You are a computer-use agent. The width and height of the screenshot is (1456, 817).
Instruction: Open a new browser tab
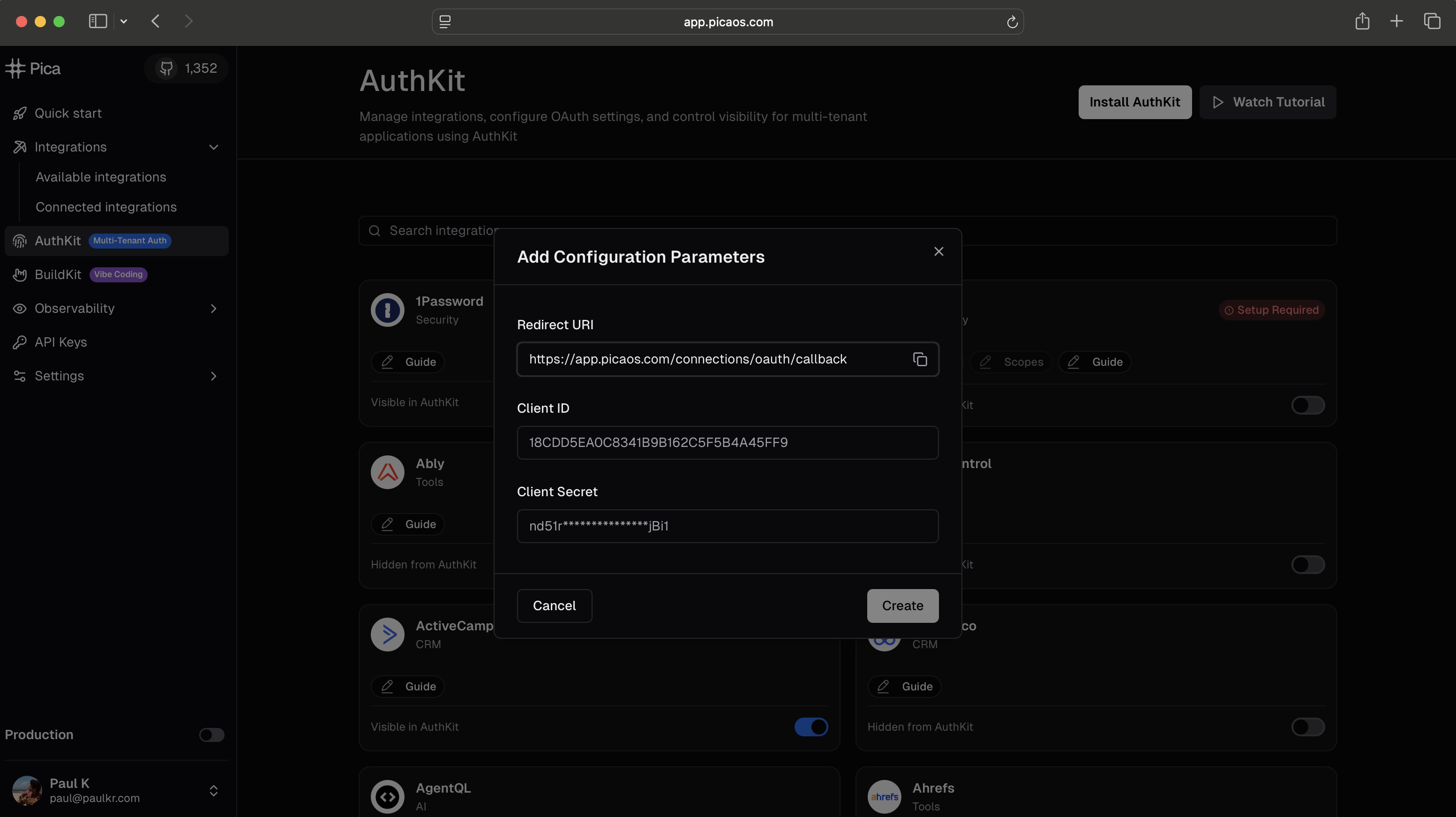click(1396, 22)
